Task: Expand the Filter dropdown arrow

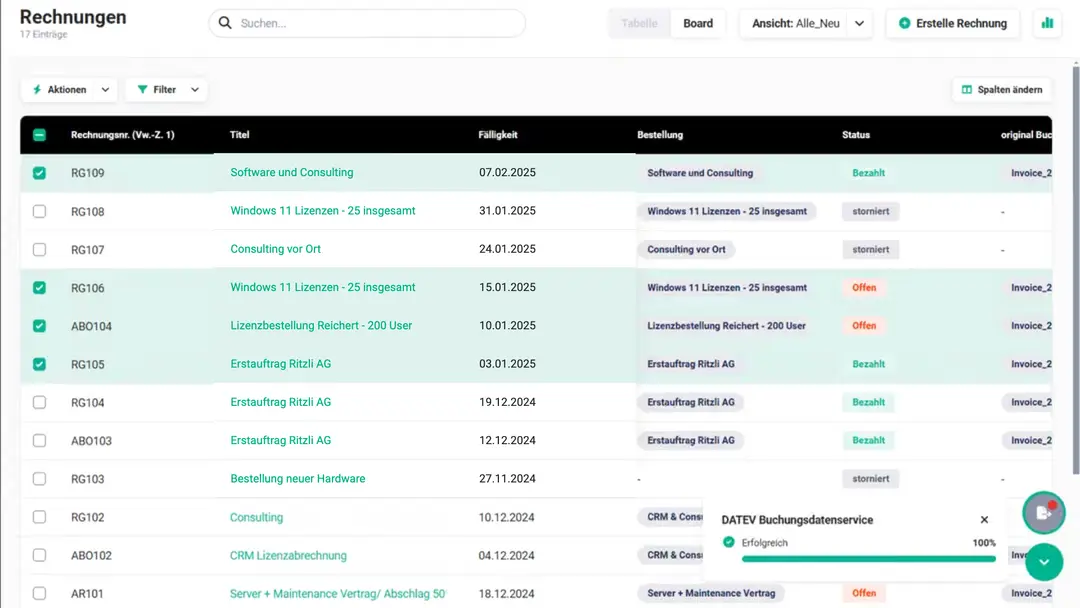Action: tap(195, 90)
